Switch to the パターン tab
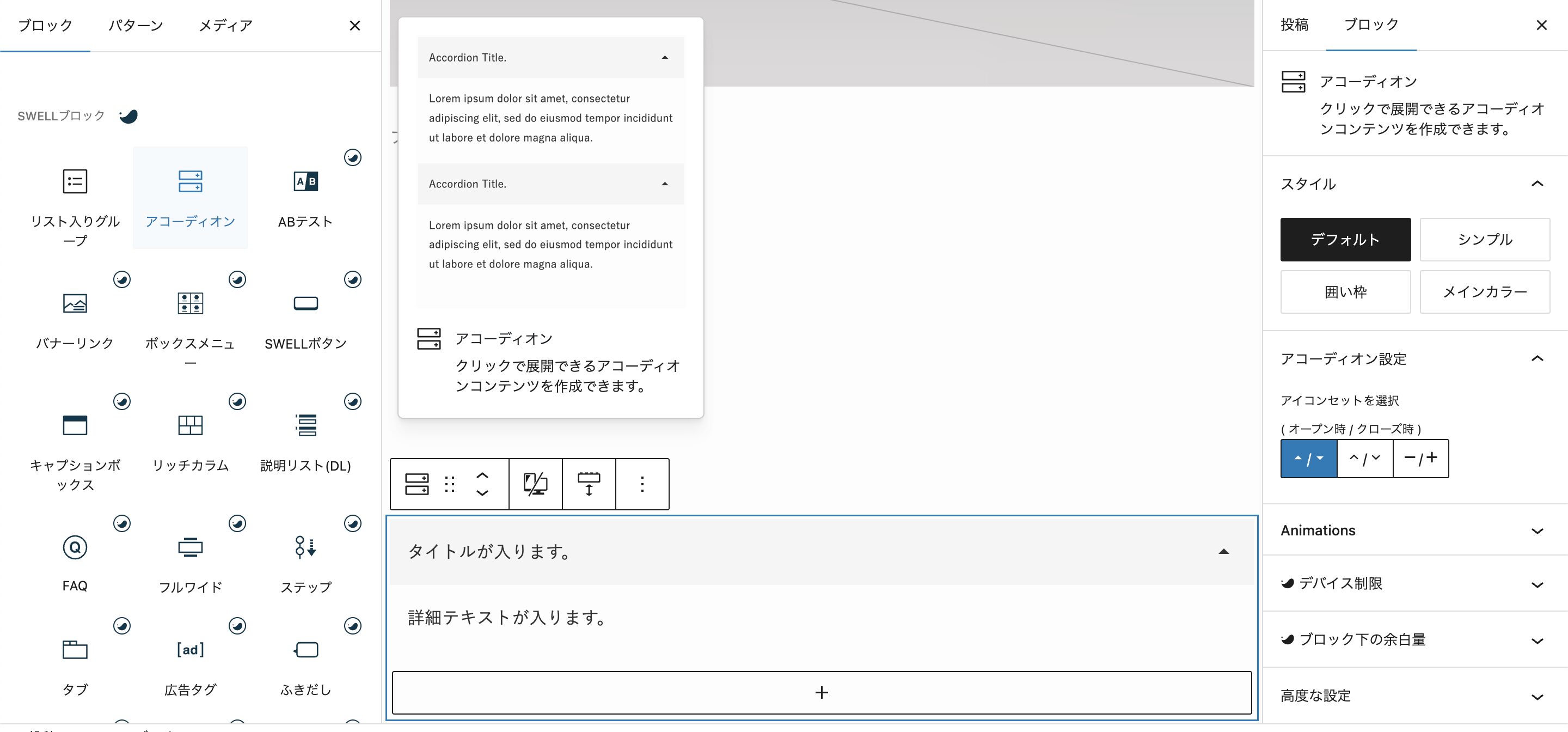1568x732 pixels. point(136,26)
